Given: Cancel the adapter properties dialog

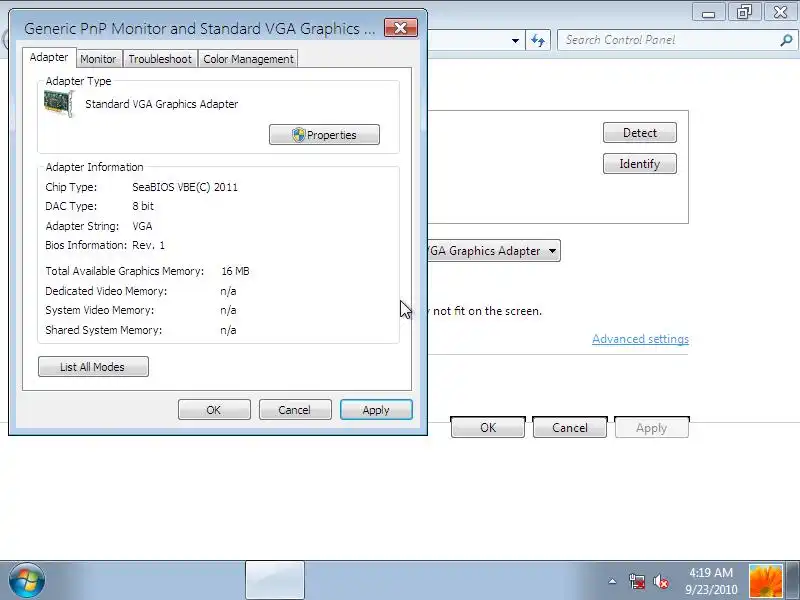Looking at the screenshot, I should click(x=295, y=410).
